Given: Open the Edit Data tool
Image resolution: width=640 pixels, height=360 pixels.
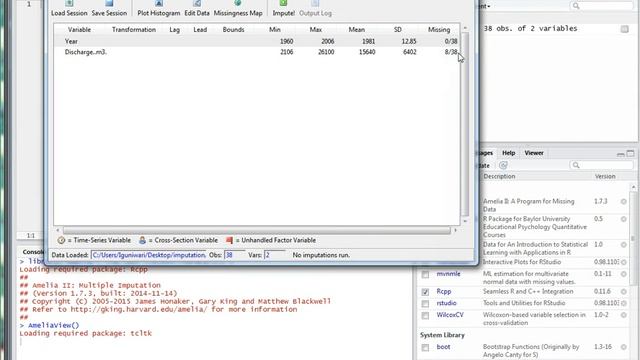Looking at the screenshot, I should click(197, 8).
